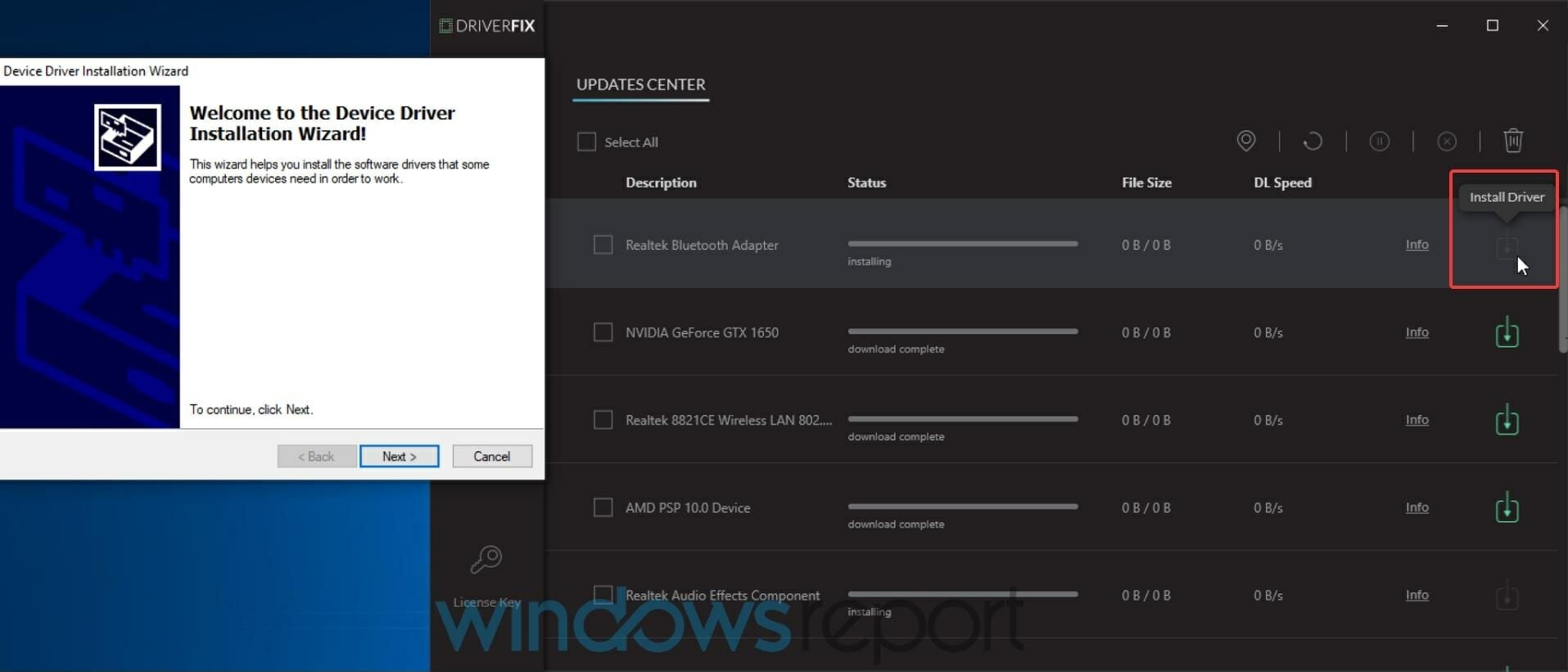This screenshot has height=672, width=1568.
Task: Click the location pin toolbar icon
Action: coord(1245,141)
